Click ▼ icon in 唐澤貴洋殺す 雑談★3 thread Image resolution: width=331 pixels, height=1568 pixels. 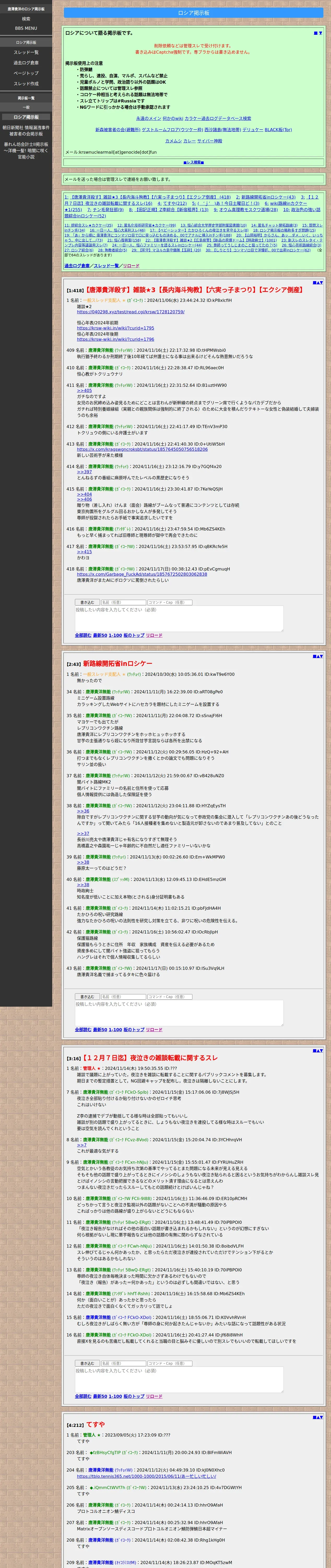coord(321,283)
